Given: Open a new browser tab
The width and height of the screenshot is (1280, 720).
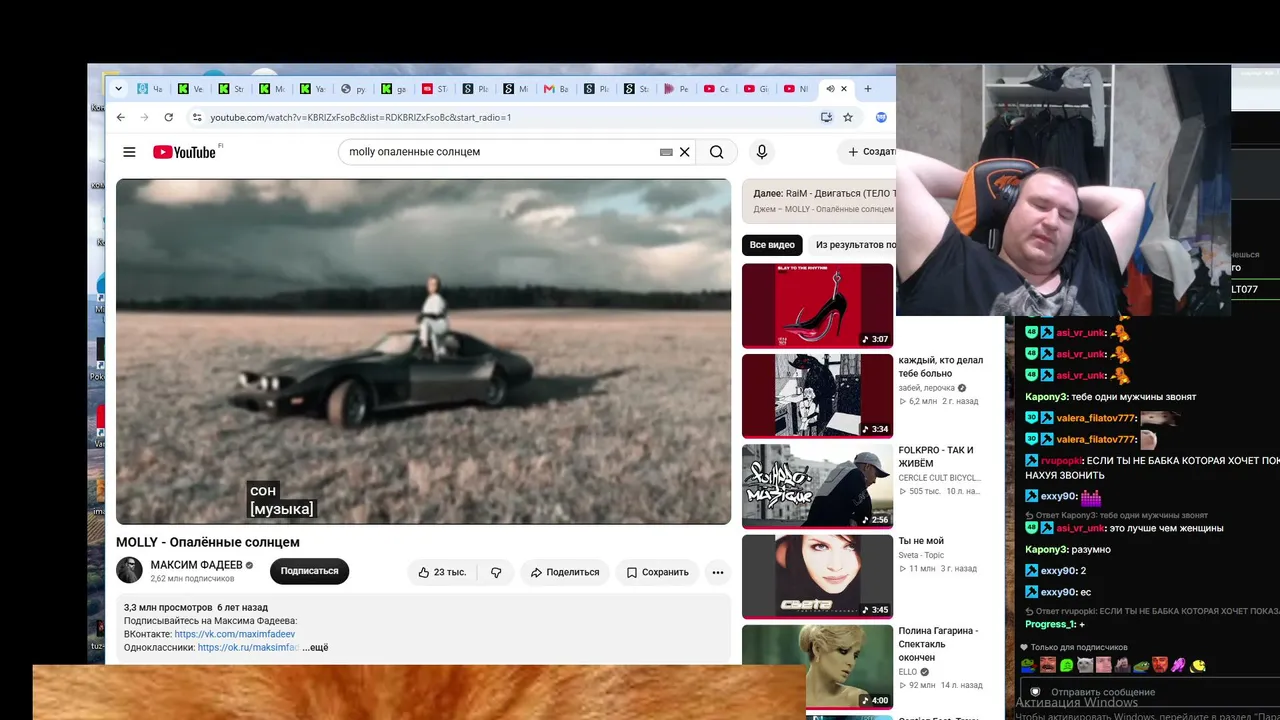Looking at the screenshot, I should coord(867,89).
